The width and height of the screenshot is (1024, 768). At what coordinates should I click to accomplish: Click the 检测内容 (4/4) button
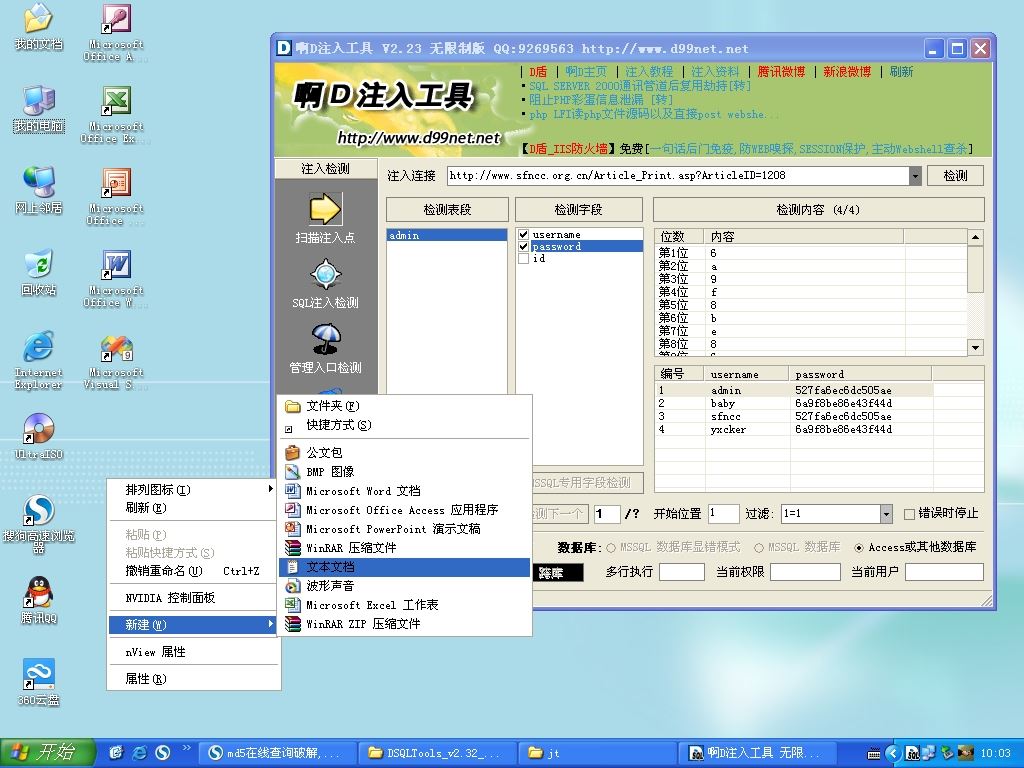[818, 210]
